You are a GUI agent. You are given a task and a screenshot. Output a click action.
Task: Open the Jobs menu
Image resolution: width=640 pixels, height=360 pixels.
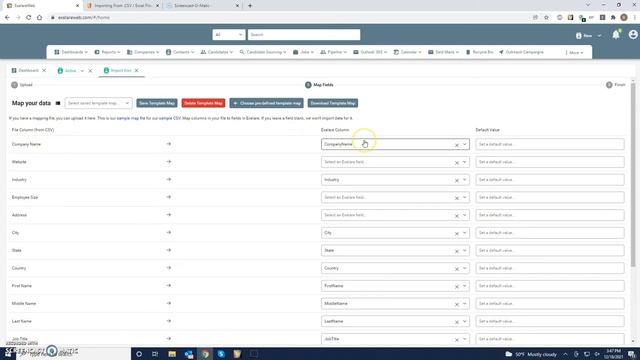coord(303,52)
